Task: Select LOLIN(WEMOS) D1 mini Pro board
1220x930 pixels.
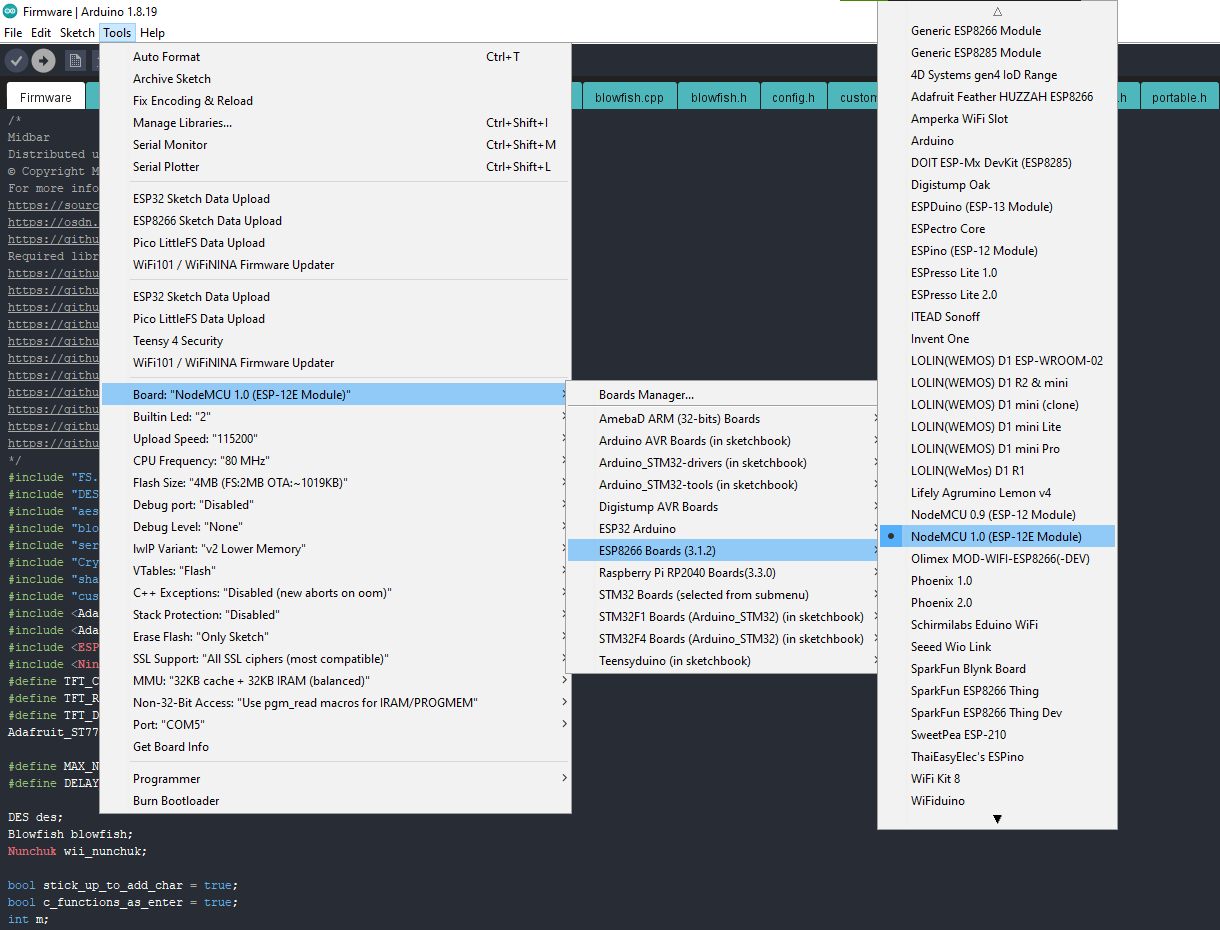Action: coord(997,449)
